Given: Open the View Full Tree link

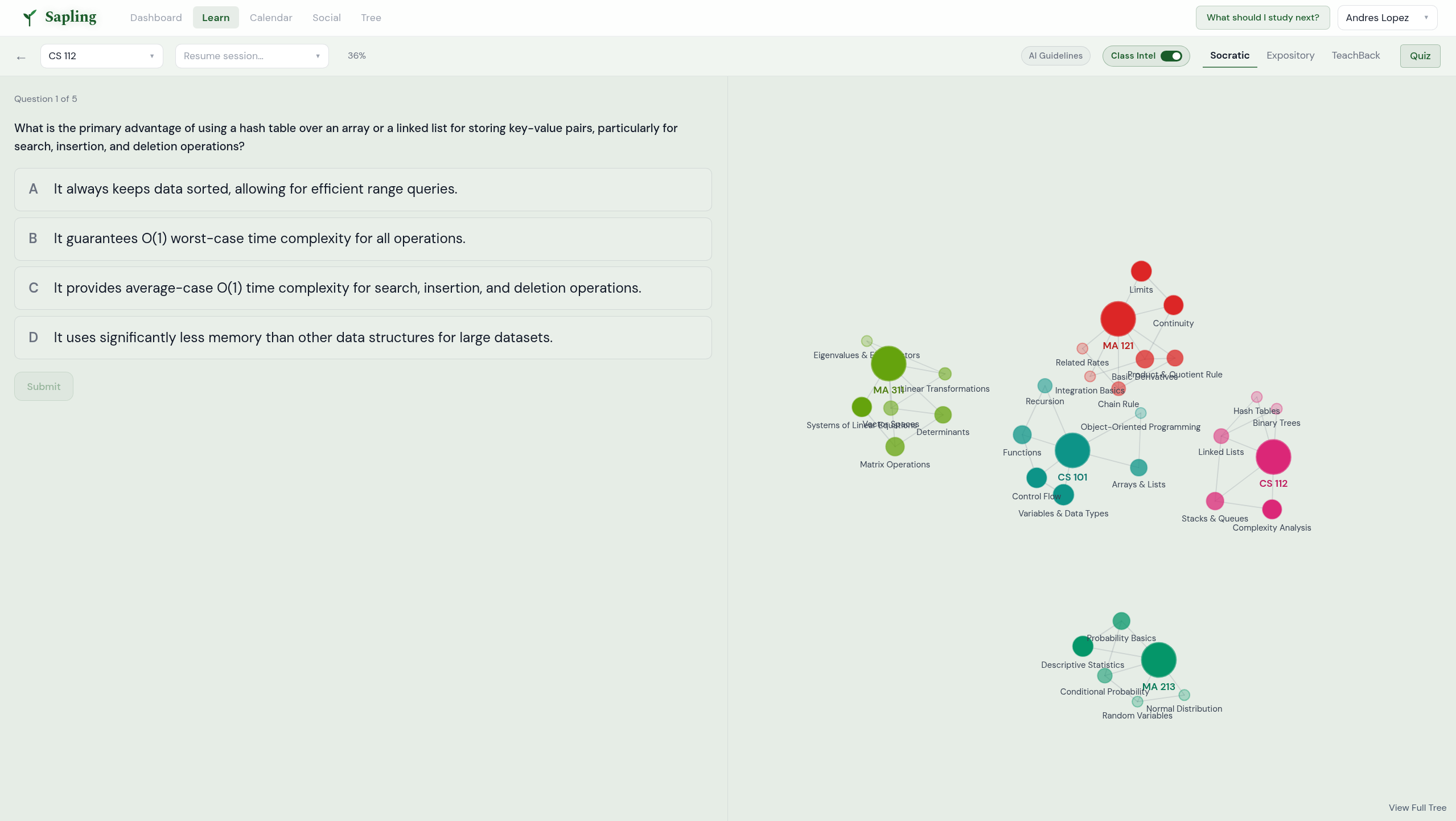Looking at the screenshot, I should 1417,807.
